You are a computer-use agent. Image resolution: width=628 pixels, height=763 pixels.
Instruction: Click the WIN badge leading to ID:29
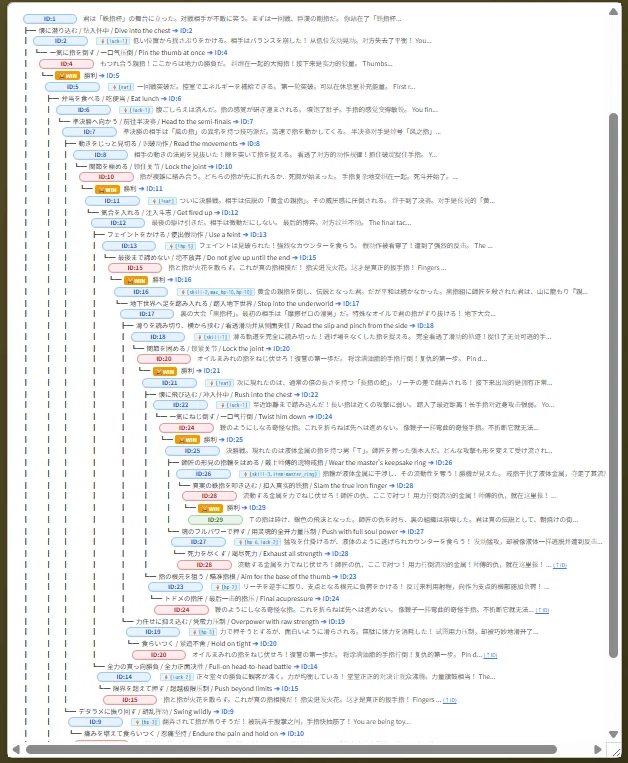(x=210, y=508)
